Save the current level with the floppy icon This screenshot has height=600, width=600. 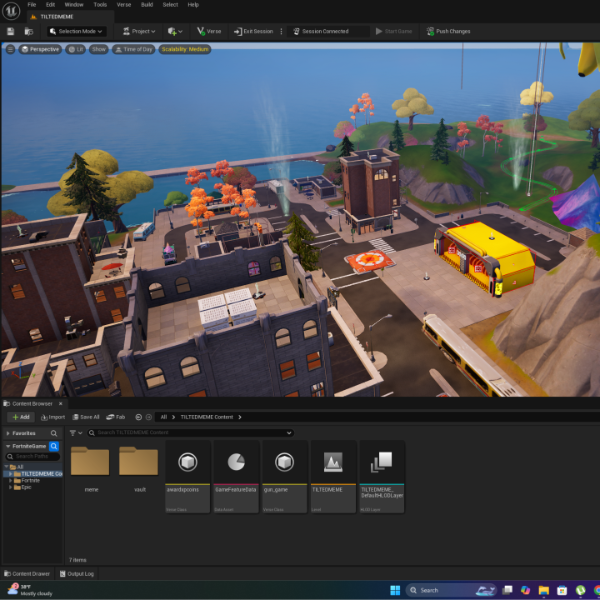pyautogui.click(x=10, y=31)
